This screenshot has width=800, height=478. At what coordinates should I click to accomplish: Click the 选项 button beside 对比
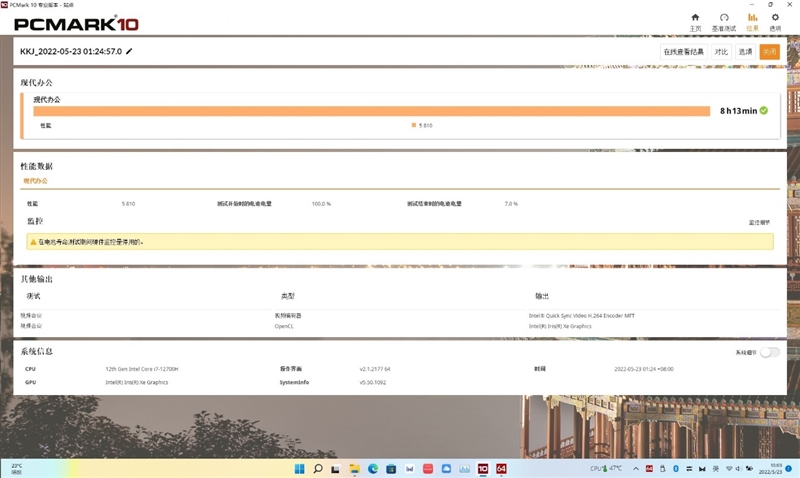point(745,52)
